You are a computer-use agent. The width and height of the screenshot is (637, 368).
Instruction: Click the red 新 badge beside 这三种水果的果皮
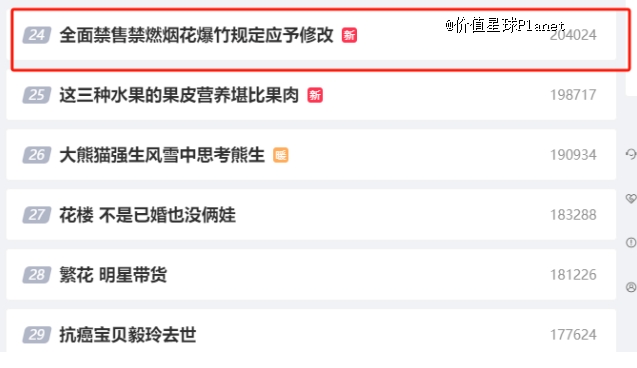(315, 95)
